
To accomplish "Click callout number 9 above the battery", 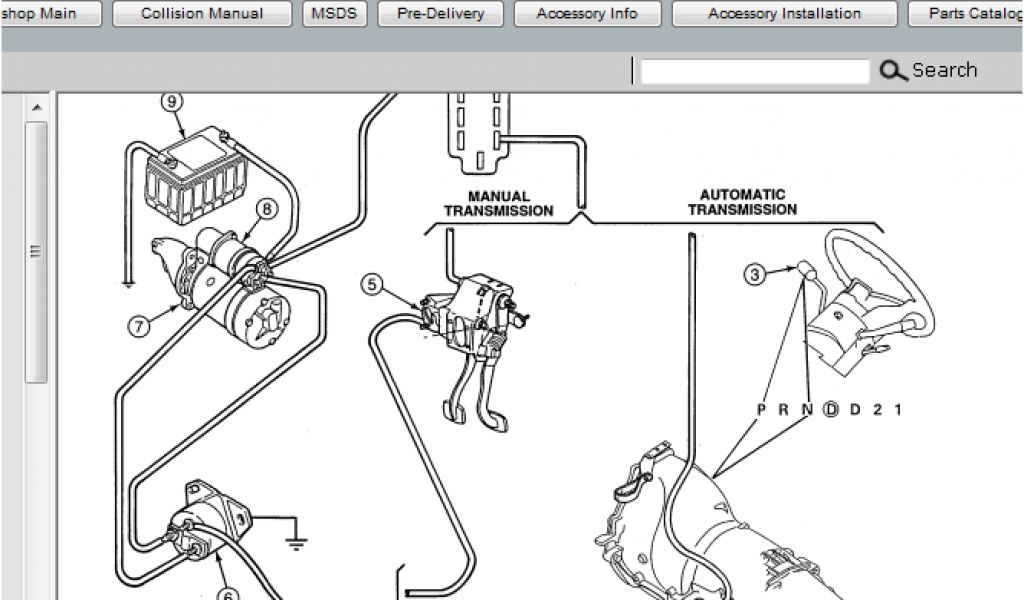I will [171, 101].
